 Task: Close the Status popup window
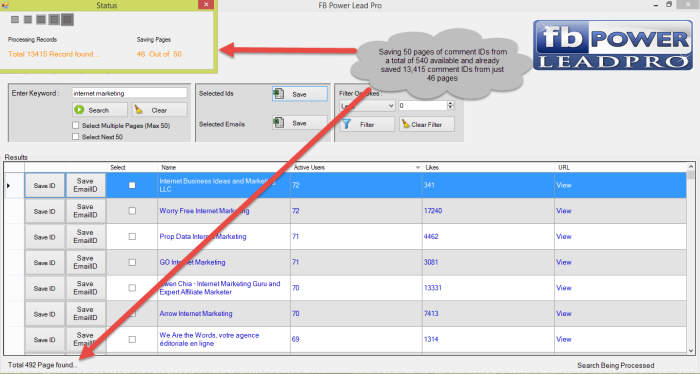click(206, 4)
